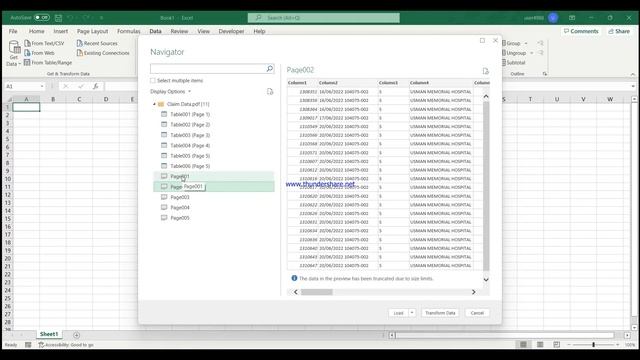The width and height of the screenshot is (640, 360).
Task: Open the Review tab
Action: (x=179, y=31)
